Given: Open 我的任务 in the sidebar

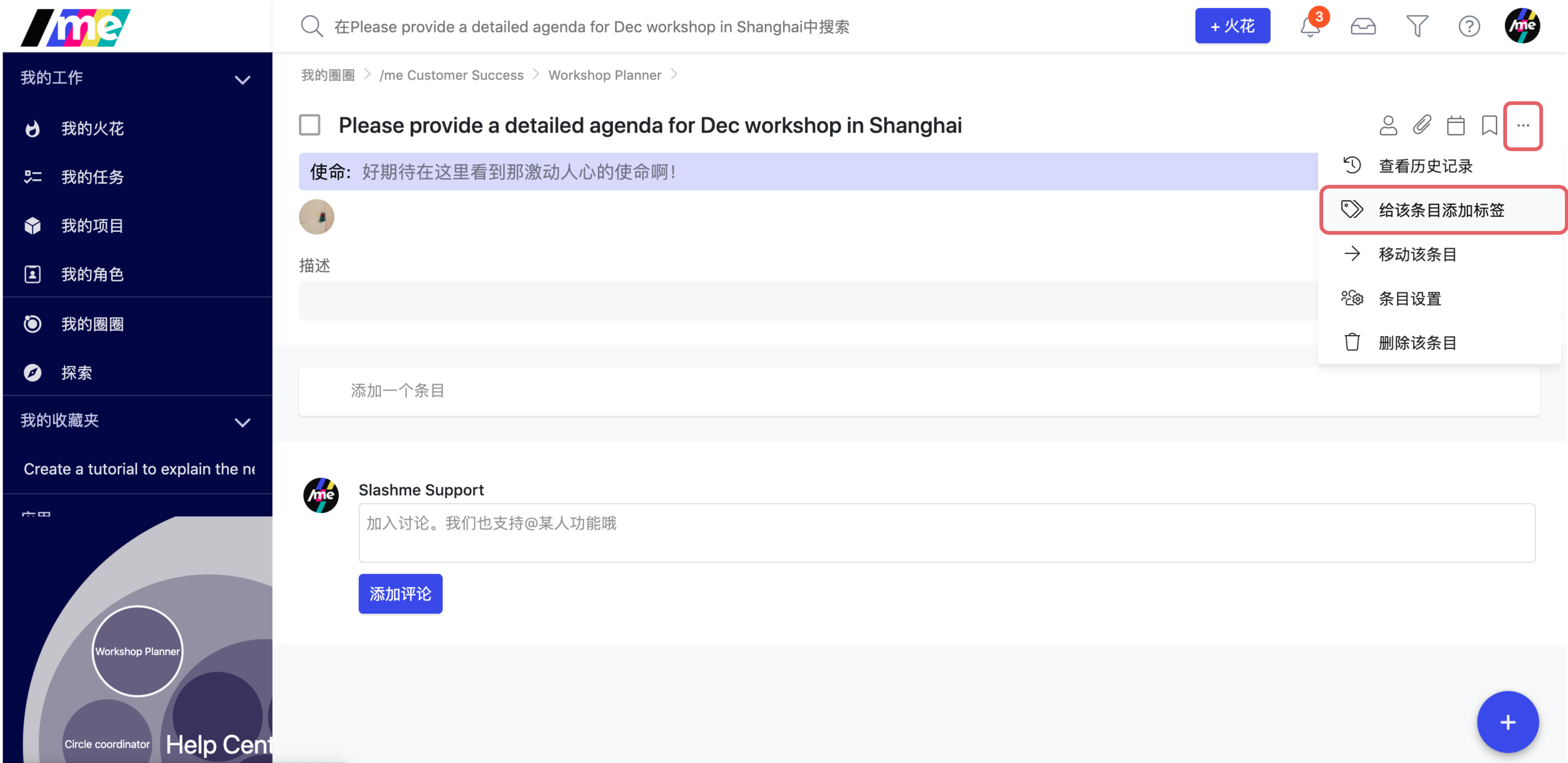Looking at the screenshot, I should [x=92, y=177].
